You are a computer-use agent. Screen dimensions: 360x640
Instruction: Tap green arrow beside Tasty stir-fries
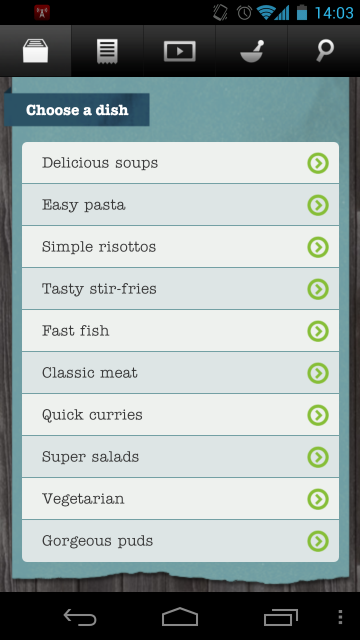(x=318, y=289)
